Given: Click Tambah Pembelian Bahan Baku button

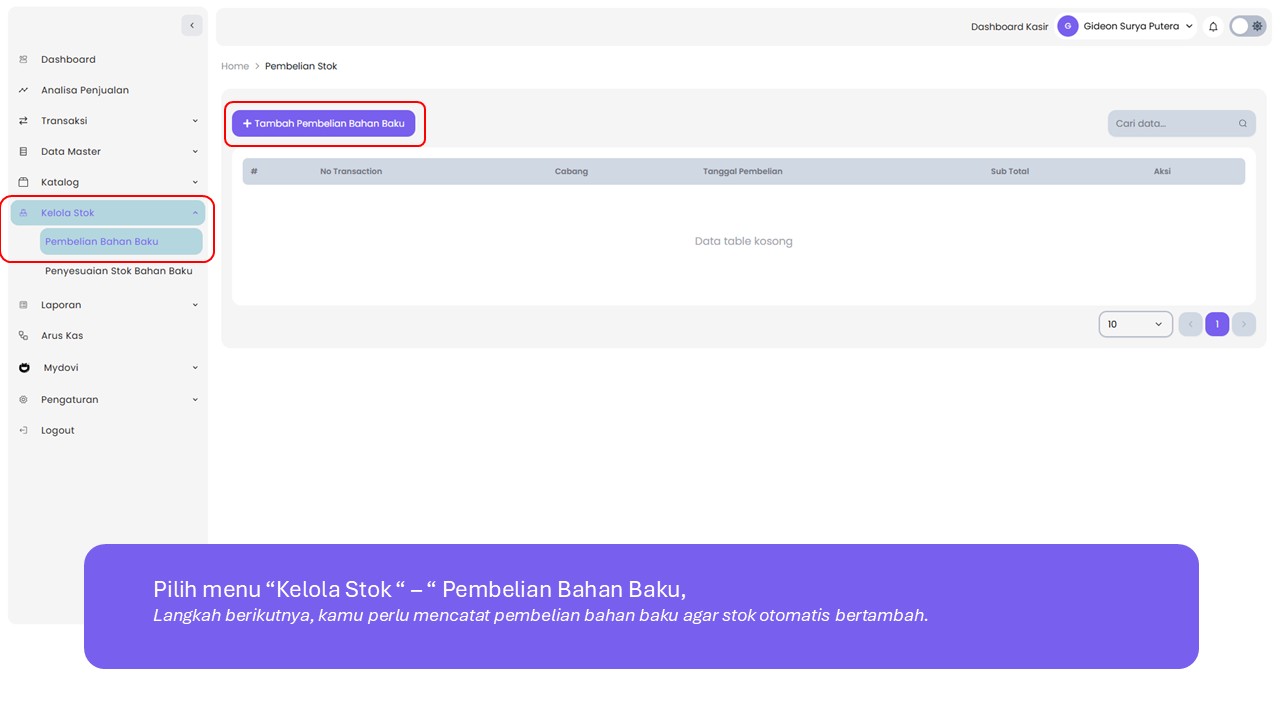Looking at the screenshot, I should pos(323,123).
